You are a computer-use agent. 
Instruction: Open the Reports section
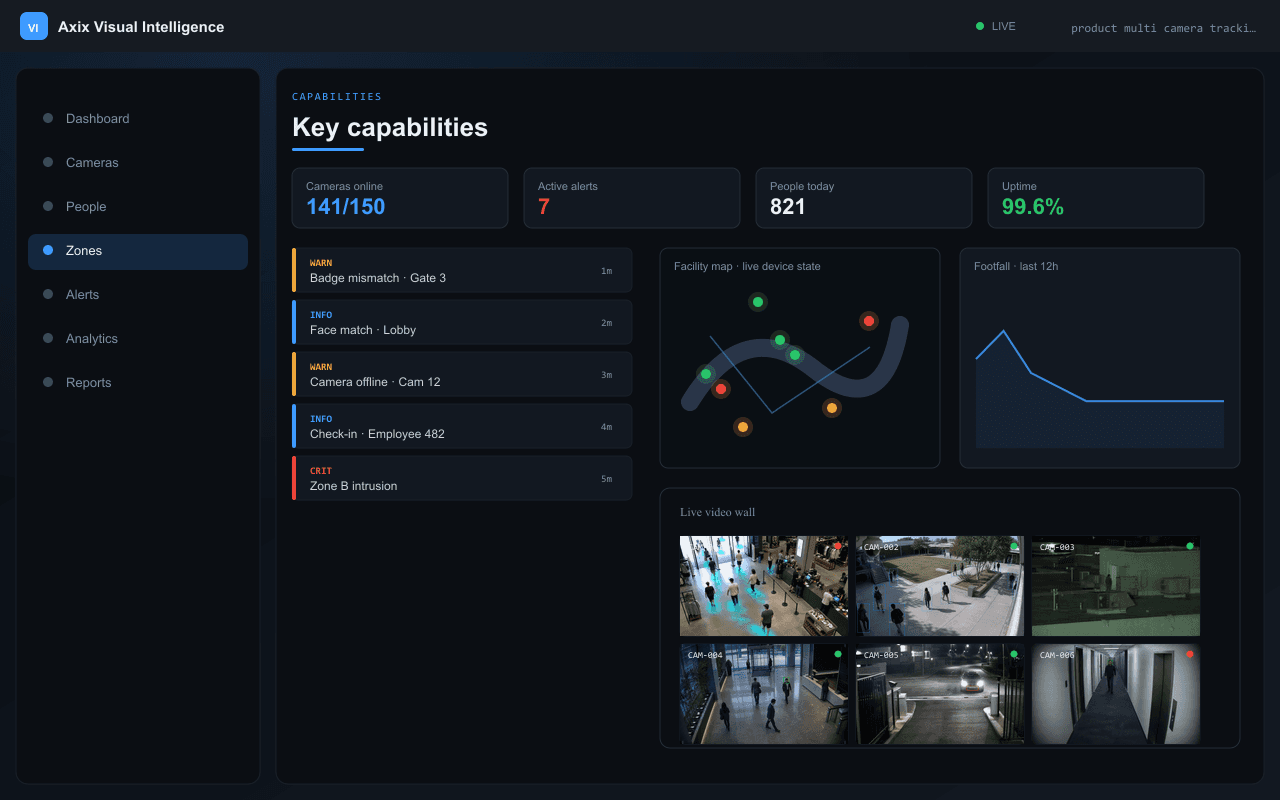pos(138,382)
